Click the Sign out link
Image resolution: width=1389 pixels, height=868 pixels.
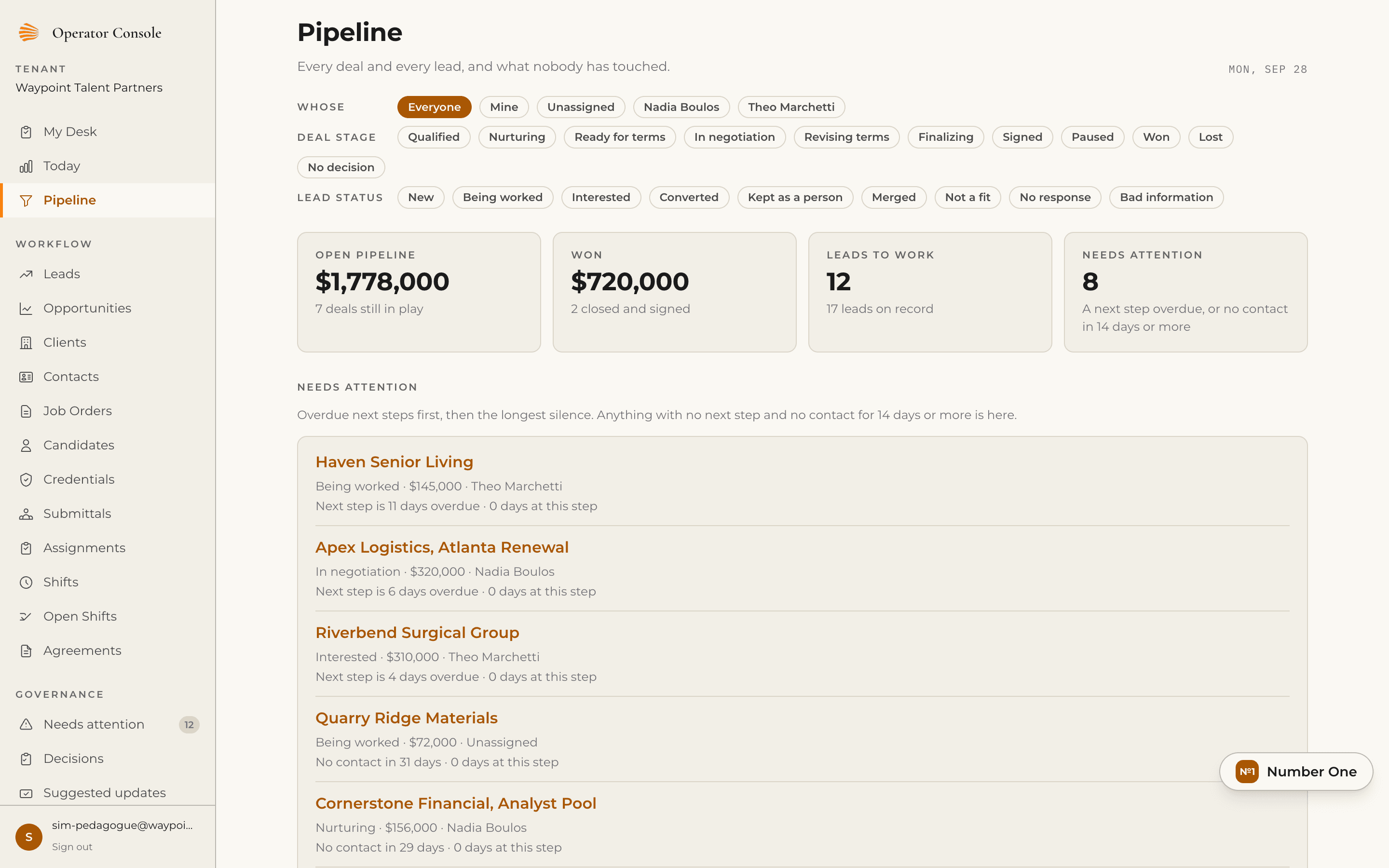pos(72,847)
